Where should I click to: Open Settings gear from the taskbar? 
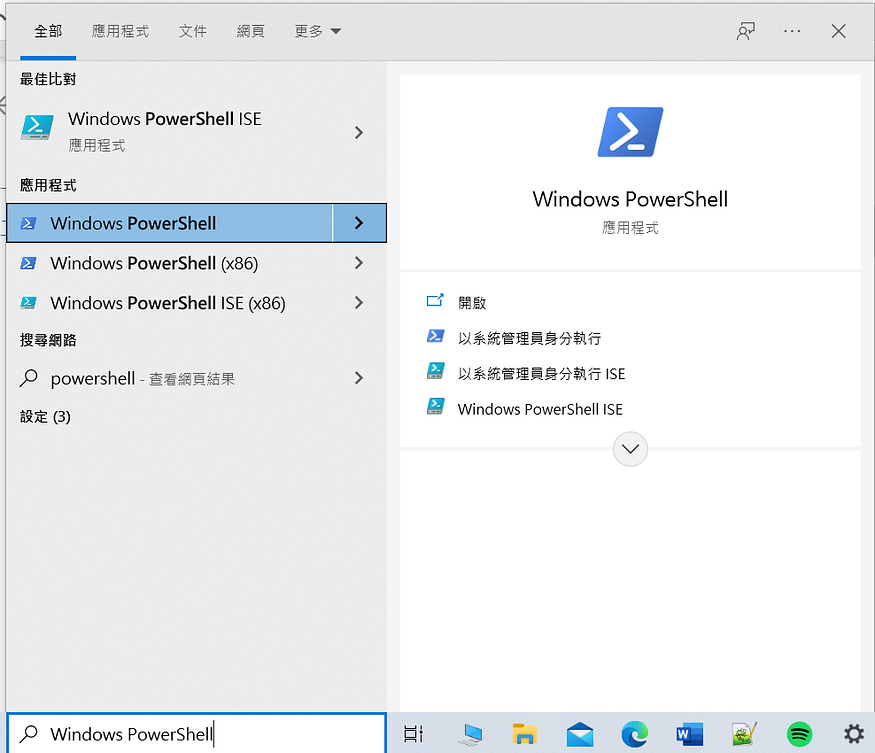point(854,733)
